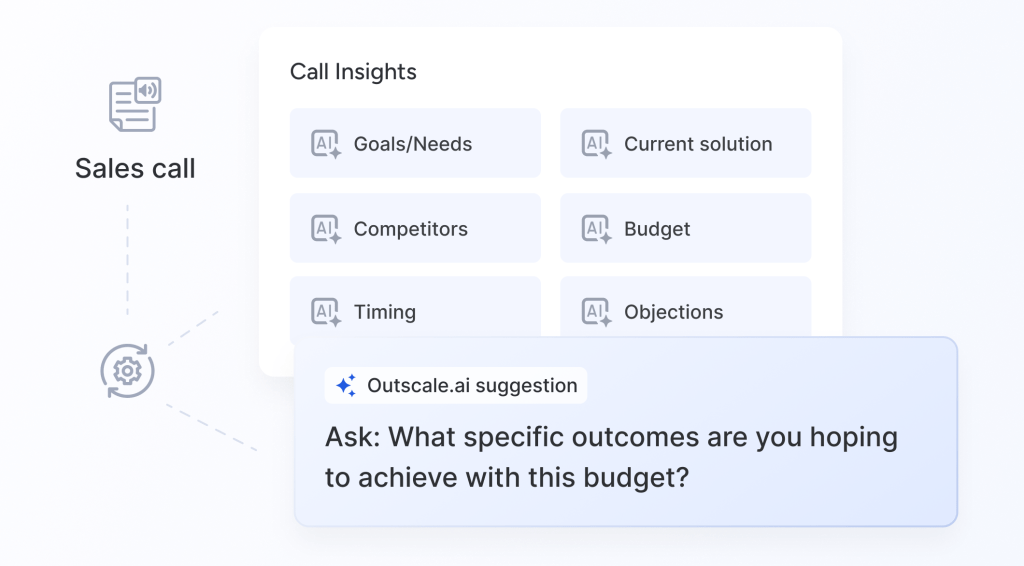The width and height of the screenshot is (1024, 566).
Task: Click the AI icon beside Current solution
Action: [596, 144]
